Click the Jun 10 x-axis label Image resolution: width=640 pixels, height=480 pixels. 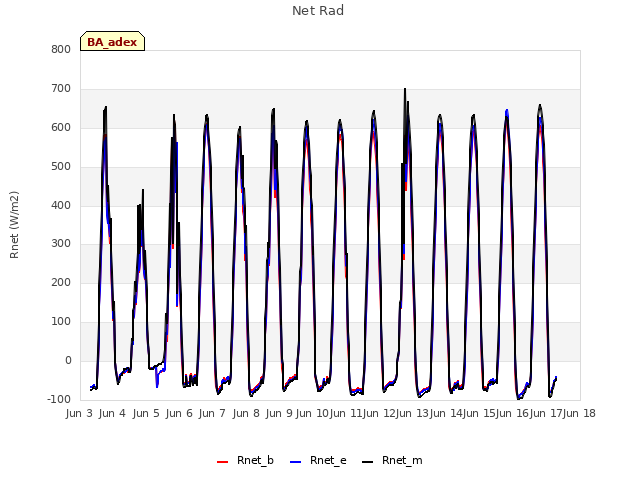312,413
